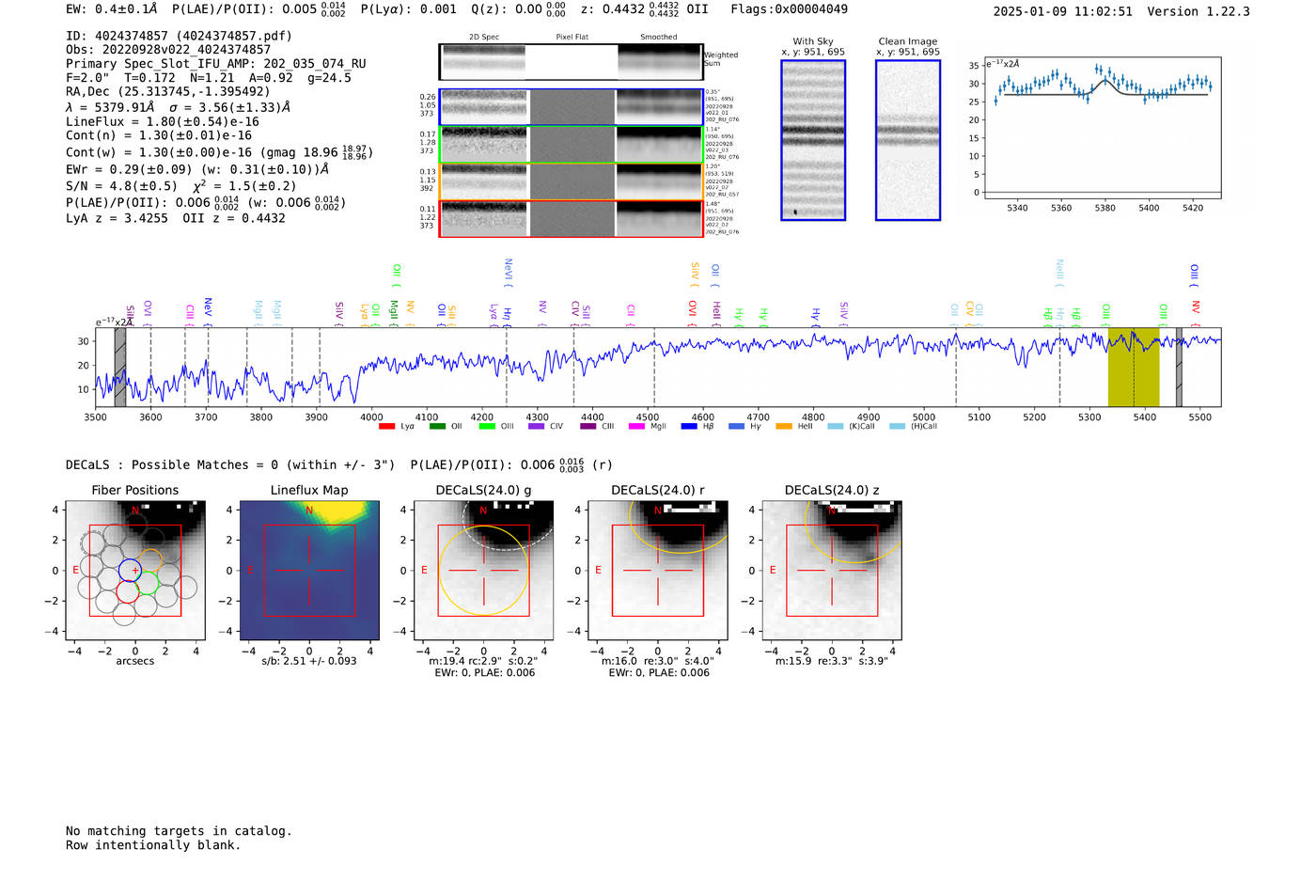Select the Primary Spec_Slot_IFU_AMP line
This screenshot has height=896, width=1316.
click(216, 64)
